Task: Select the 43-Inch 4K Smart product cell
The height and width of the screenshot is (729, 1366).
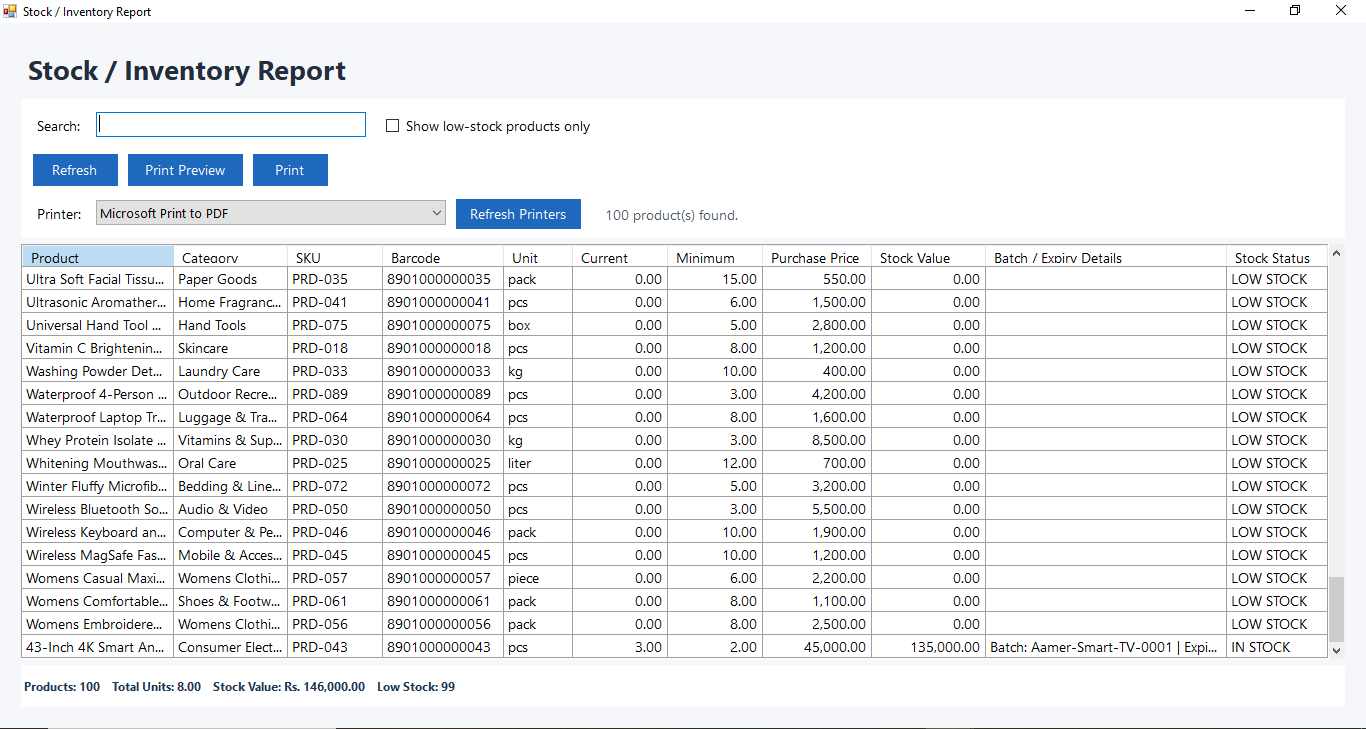Action: coord(98,647)
